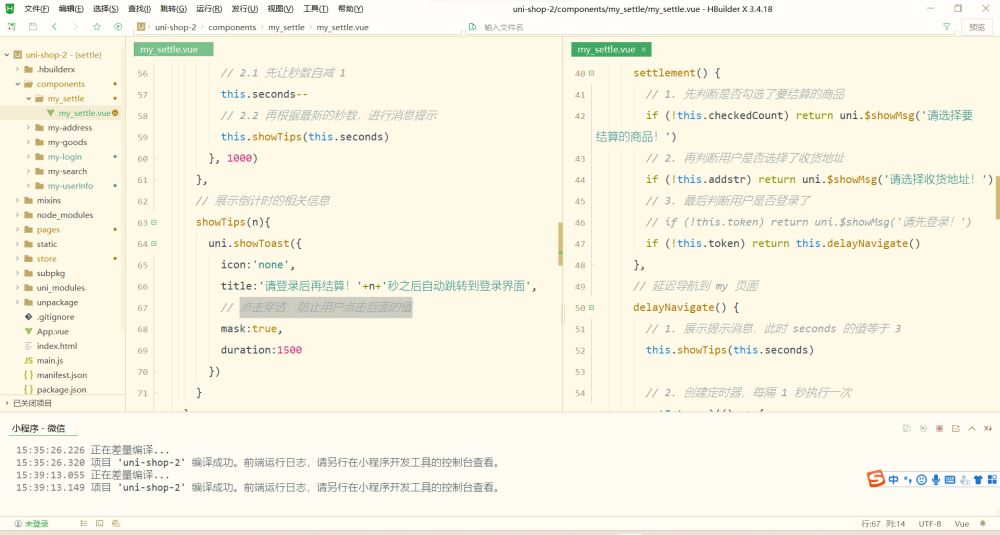Toggle fold marker at line 64
The height and width of the screenshot is (535, 1000).
pyautogui.click(x=154, y=244)
